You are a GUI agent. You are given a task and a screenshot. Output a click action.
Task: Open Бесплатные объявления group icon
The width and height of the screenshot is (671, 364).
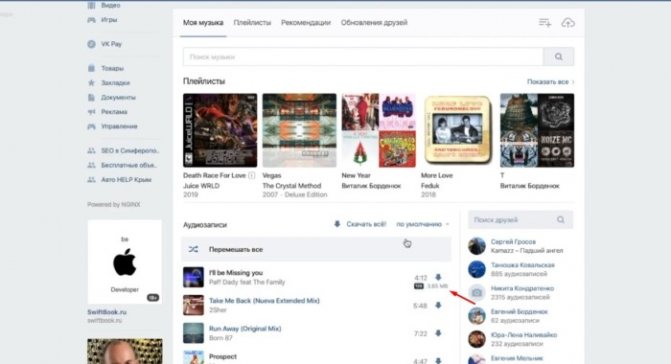pyautogui.click(x=91, y=165)
